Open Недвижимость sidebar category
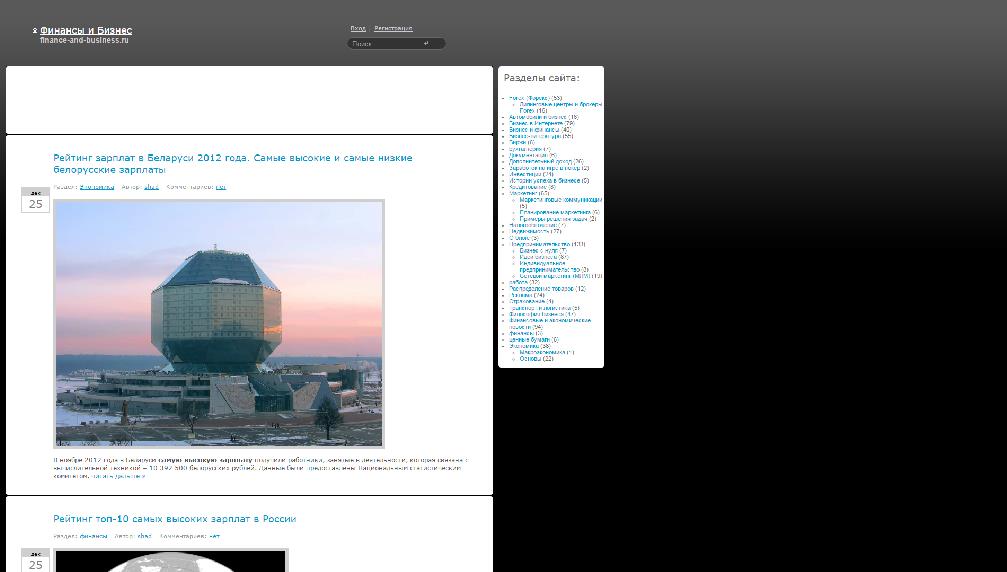 click(530, 231)
